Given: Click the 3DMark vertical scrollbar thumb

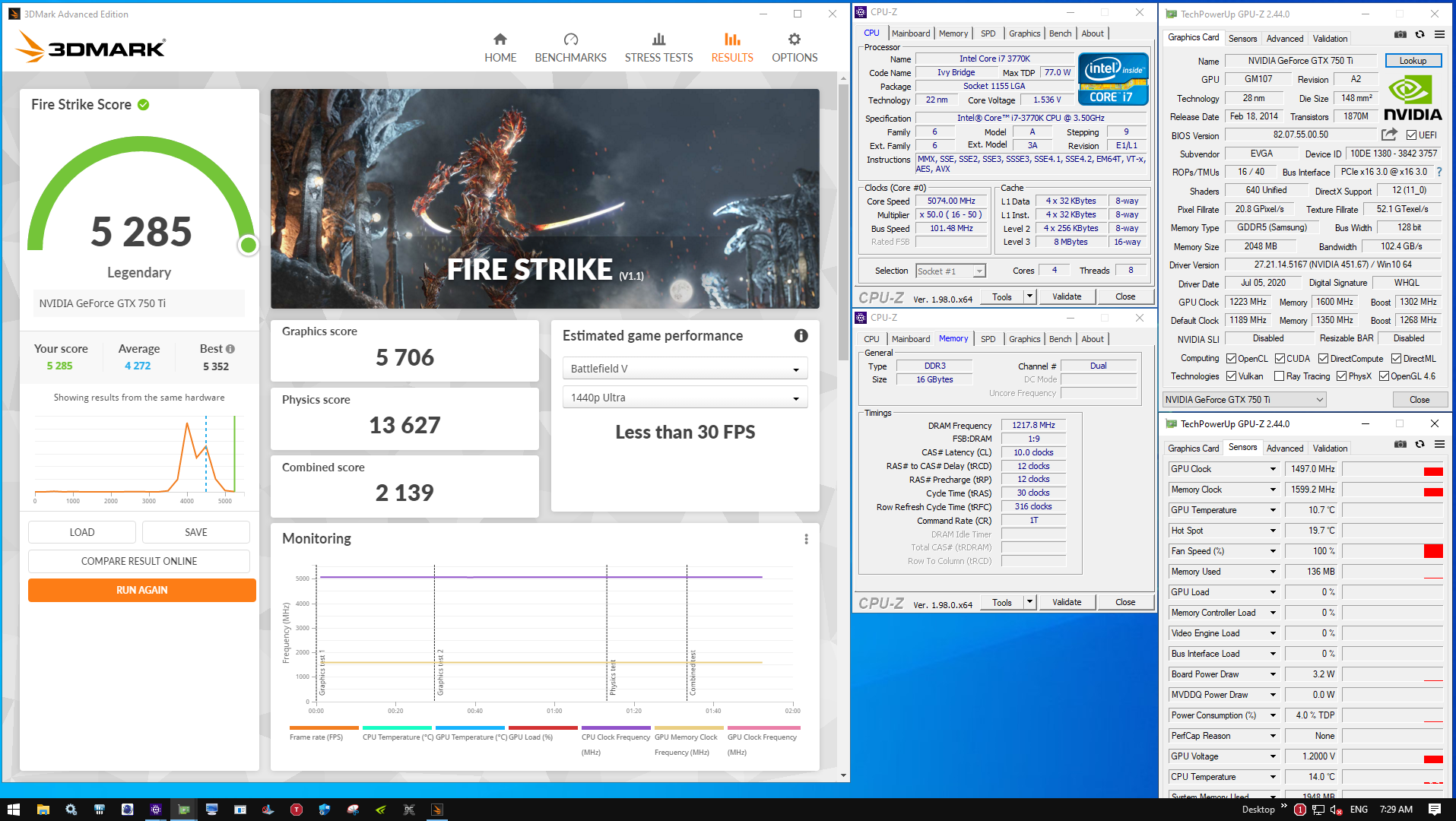Looking at the screenshot, I should (842, 223).
